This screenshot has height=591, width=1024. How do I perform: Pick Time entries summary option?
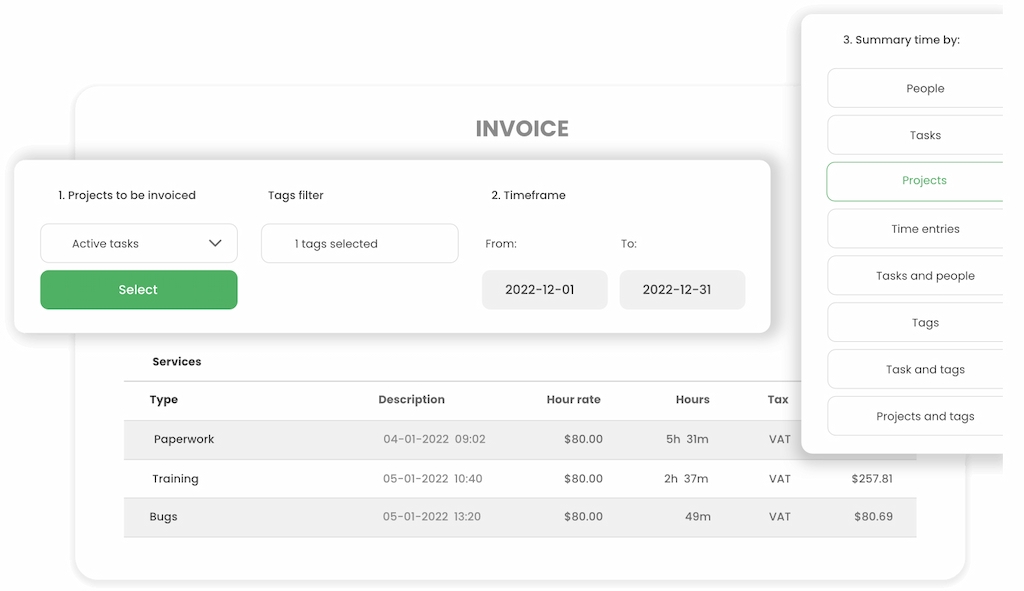click(922, 228)
